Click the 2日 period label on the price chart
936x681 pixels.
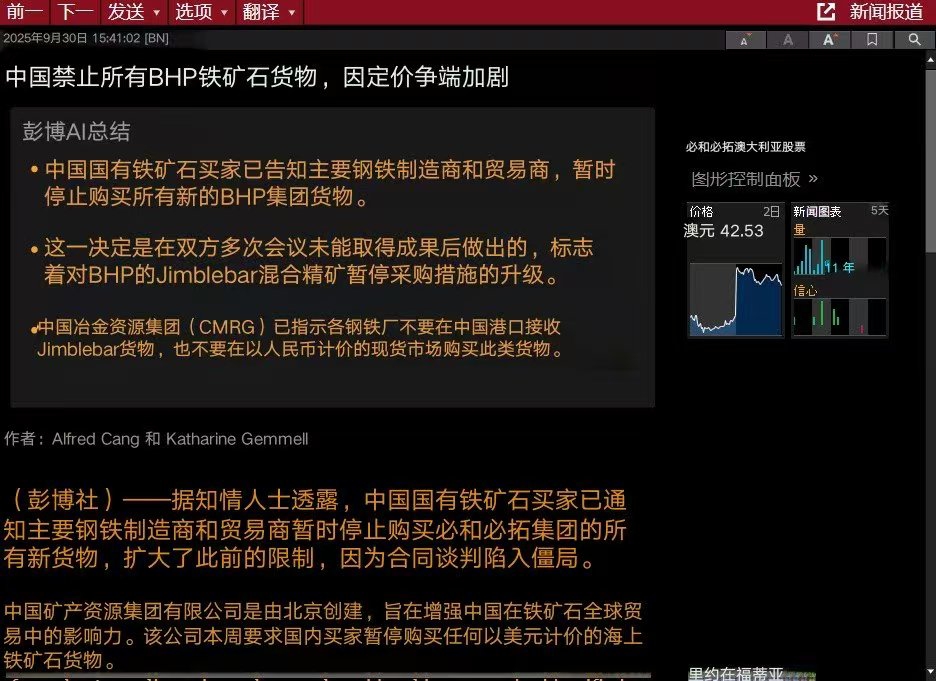pos(771,211)
